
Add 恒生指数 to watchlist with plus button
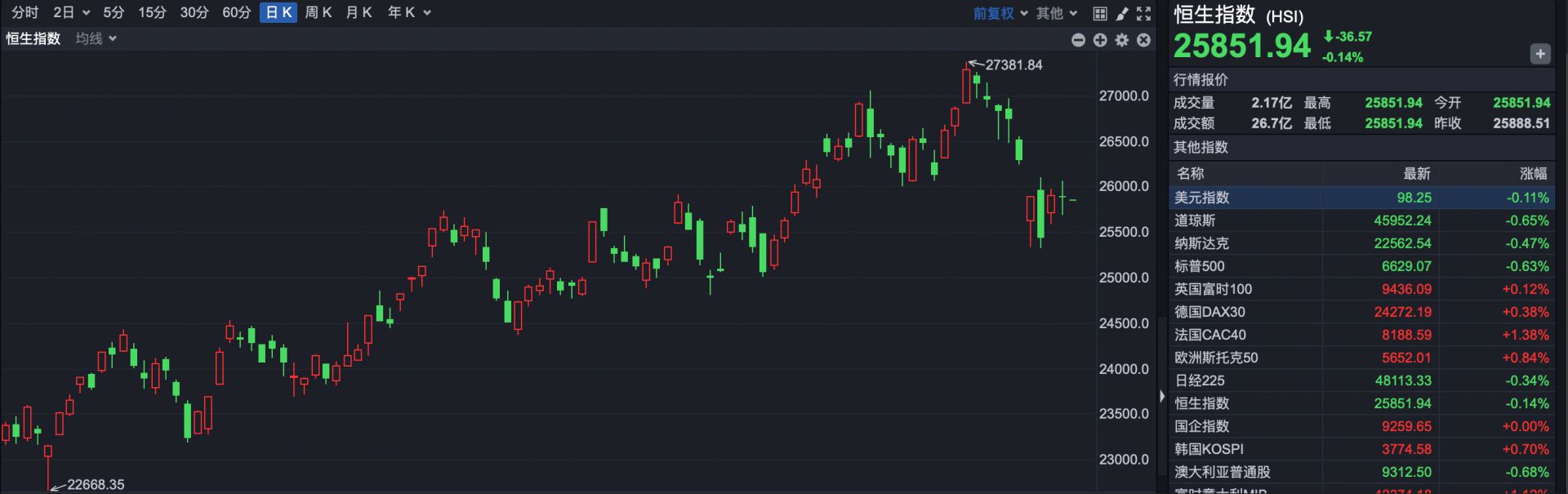click(1539, 54)
